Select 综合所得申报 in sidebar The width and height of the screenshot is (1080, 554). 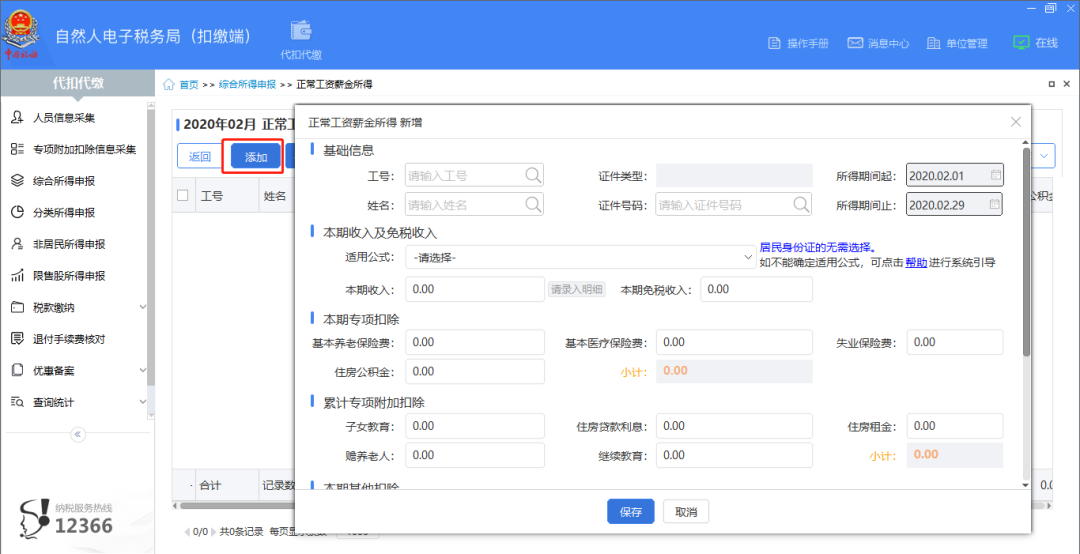click(64, 181)
